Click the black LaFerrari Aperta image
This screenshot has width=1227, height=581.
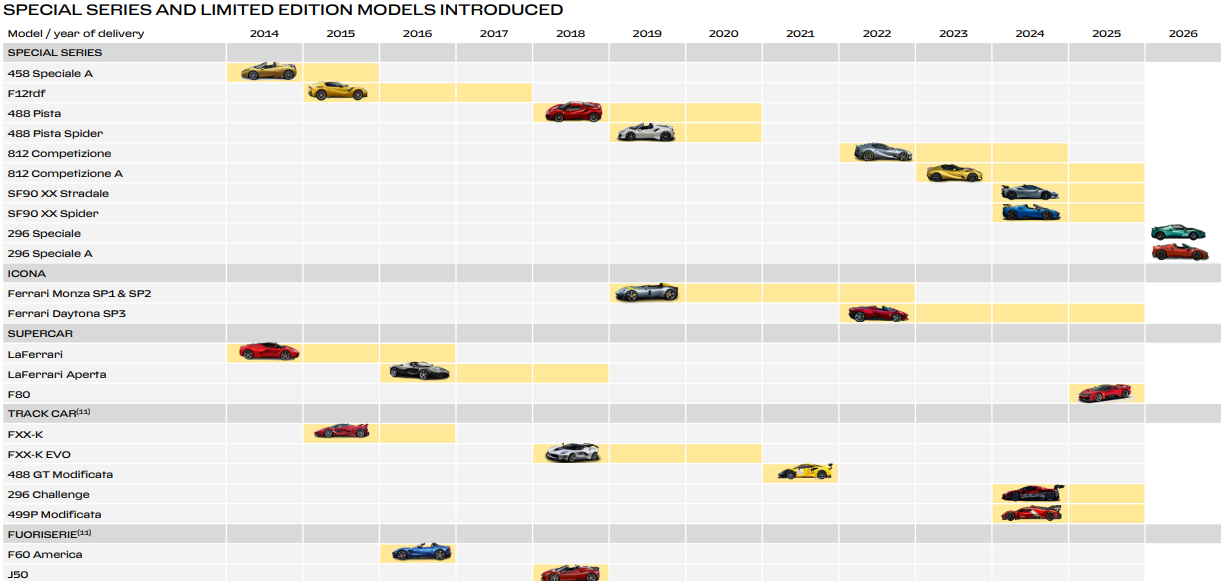click(420, 372)
